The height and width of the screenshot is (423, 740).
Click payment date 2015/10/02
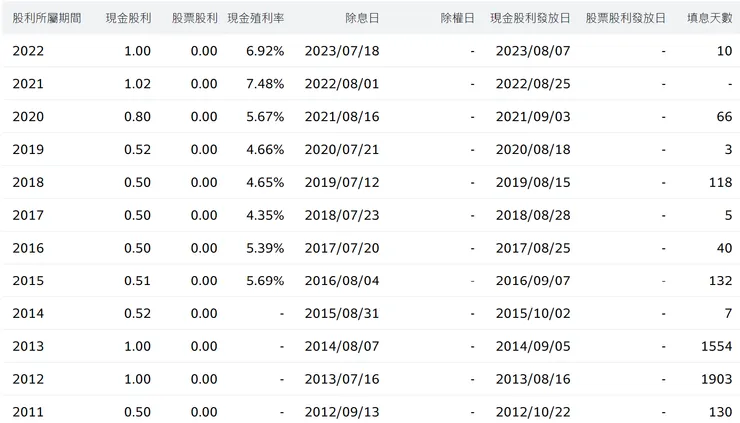(533, 313)
